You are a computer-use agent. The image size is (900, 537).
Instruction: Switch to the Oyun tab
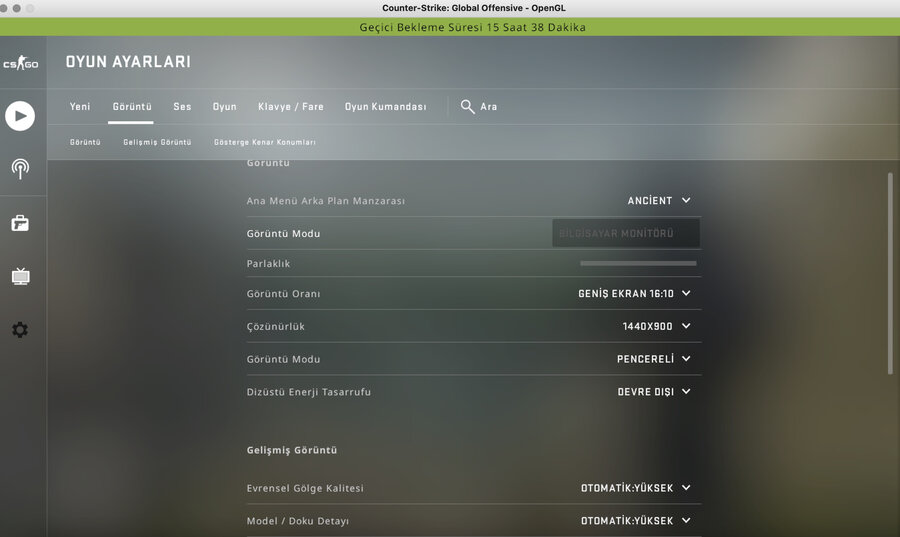tap(224, 107)
